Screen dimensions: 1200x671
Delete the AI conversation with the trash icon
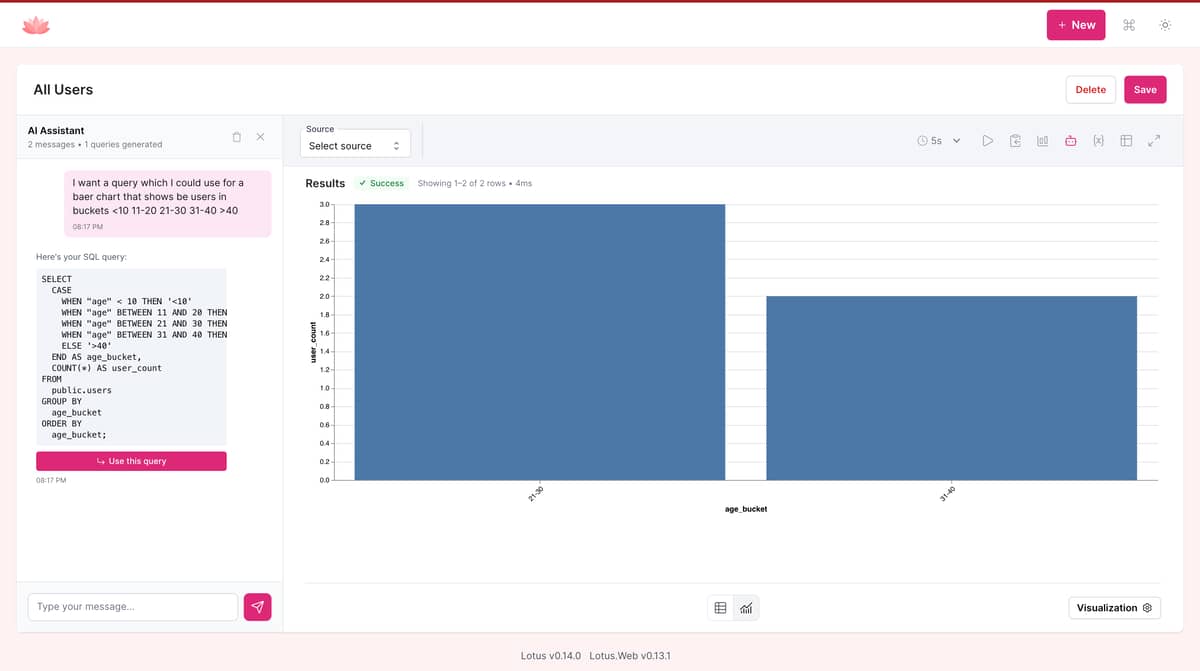tap(236, 137)
